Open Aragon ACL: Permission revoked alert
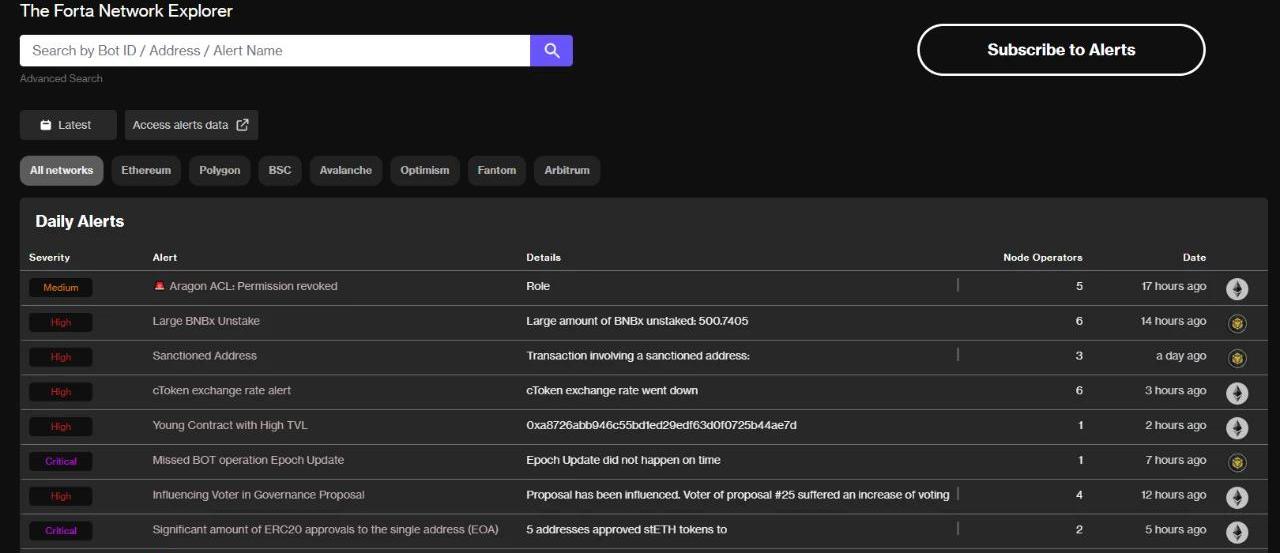This screenshot has width=1280, height=553. [x=253, y=286]
